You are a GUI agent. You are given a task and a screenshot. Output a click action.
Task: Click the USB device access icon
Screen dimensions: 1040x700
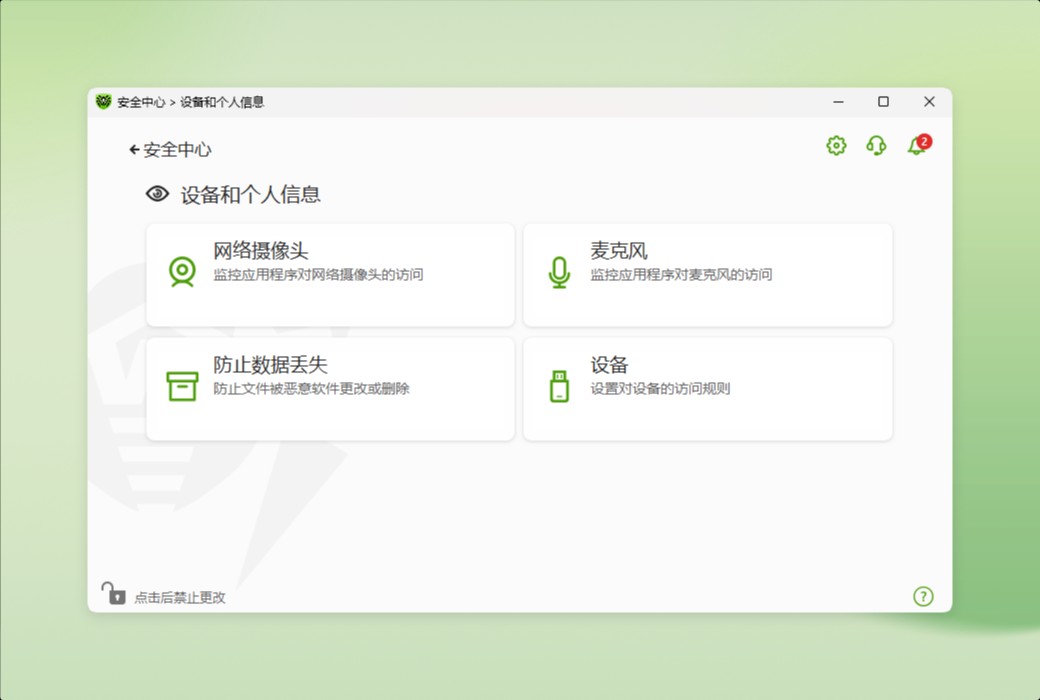[559, 386]
